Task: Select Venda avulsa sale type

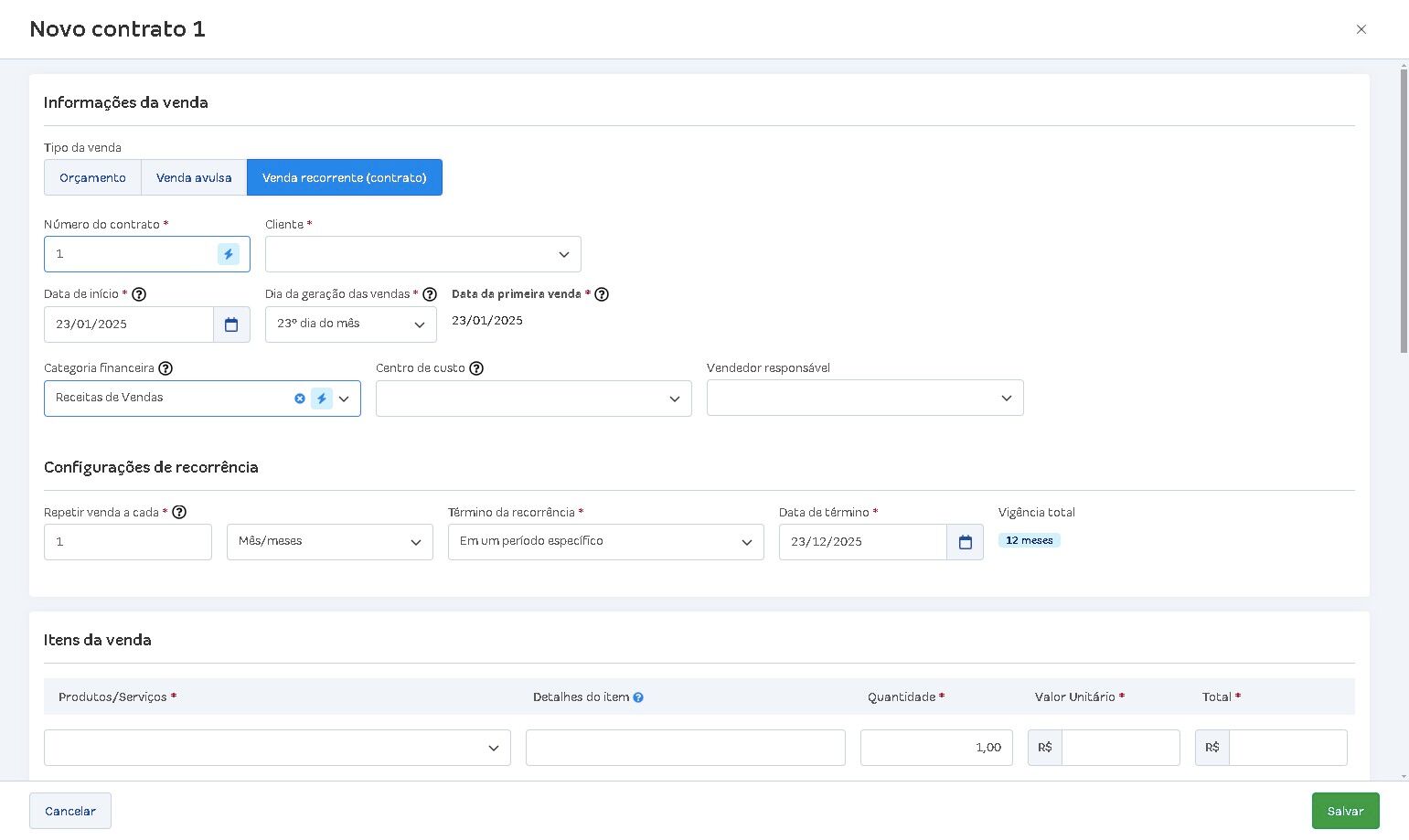Action: (x=194, y=177)
